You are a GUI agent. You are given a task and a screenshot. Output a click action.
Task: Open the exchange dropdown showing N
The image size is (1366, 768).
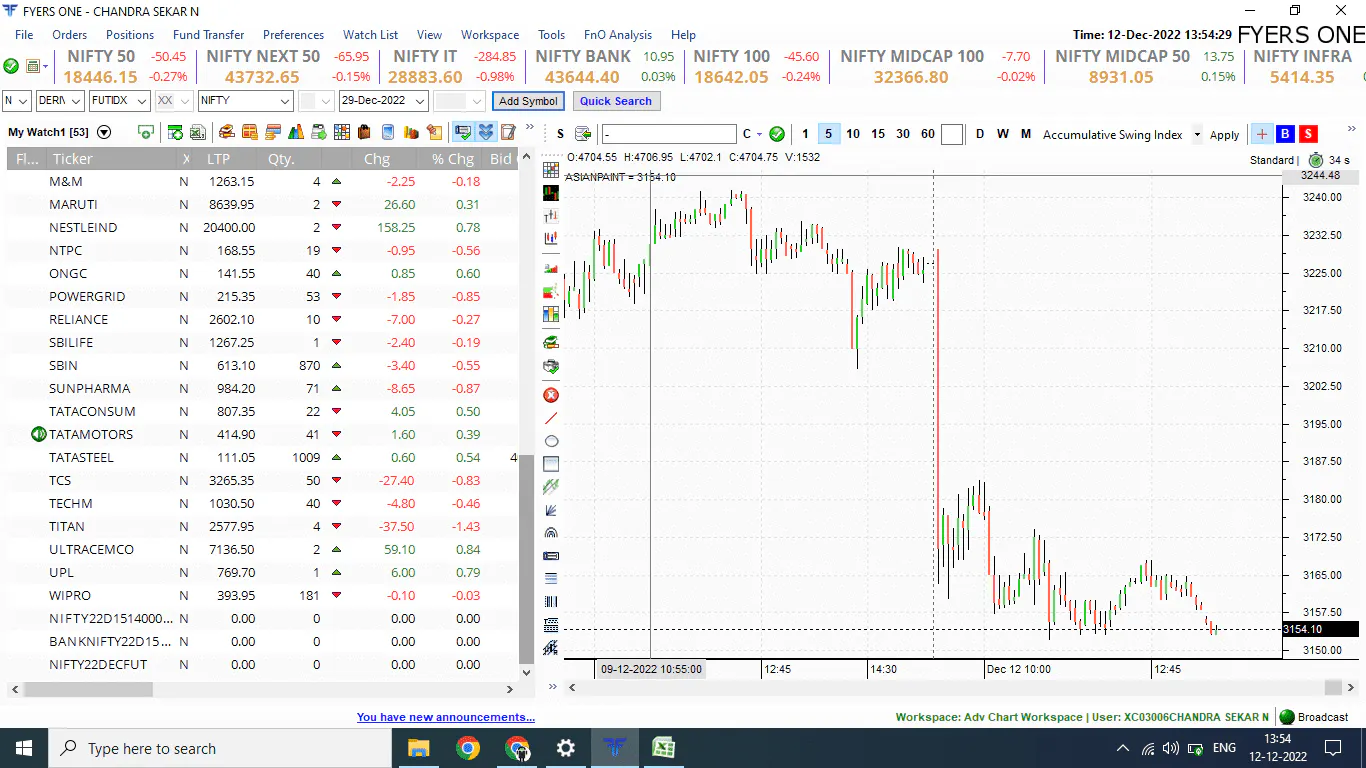click(17, 101)
